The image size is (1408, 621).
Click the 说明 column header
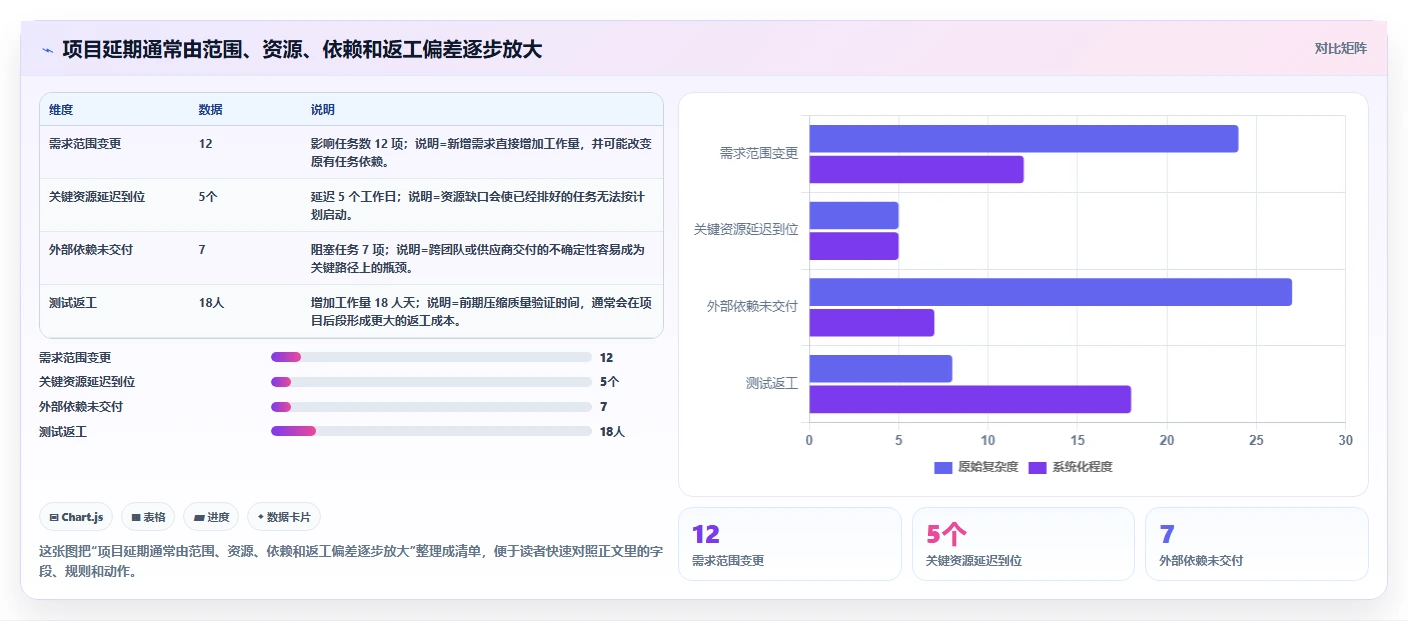click(323, 109)
